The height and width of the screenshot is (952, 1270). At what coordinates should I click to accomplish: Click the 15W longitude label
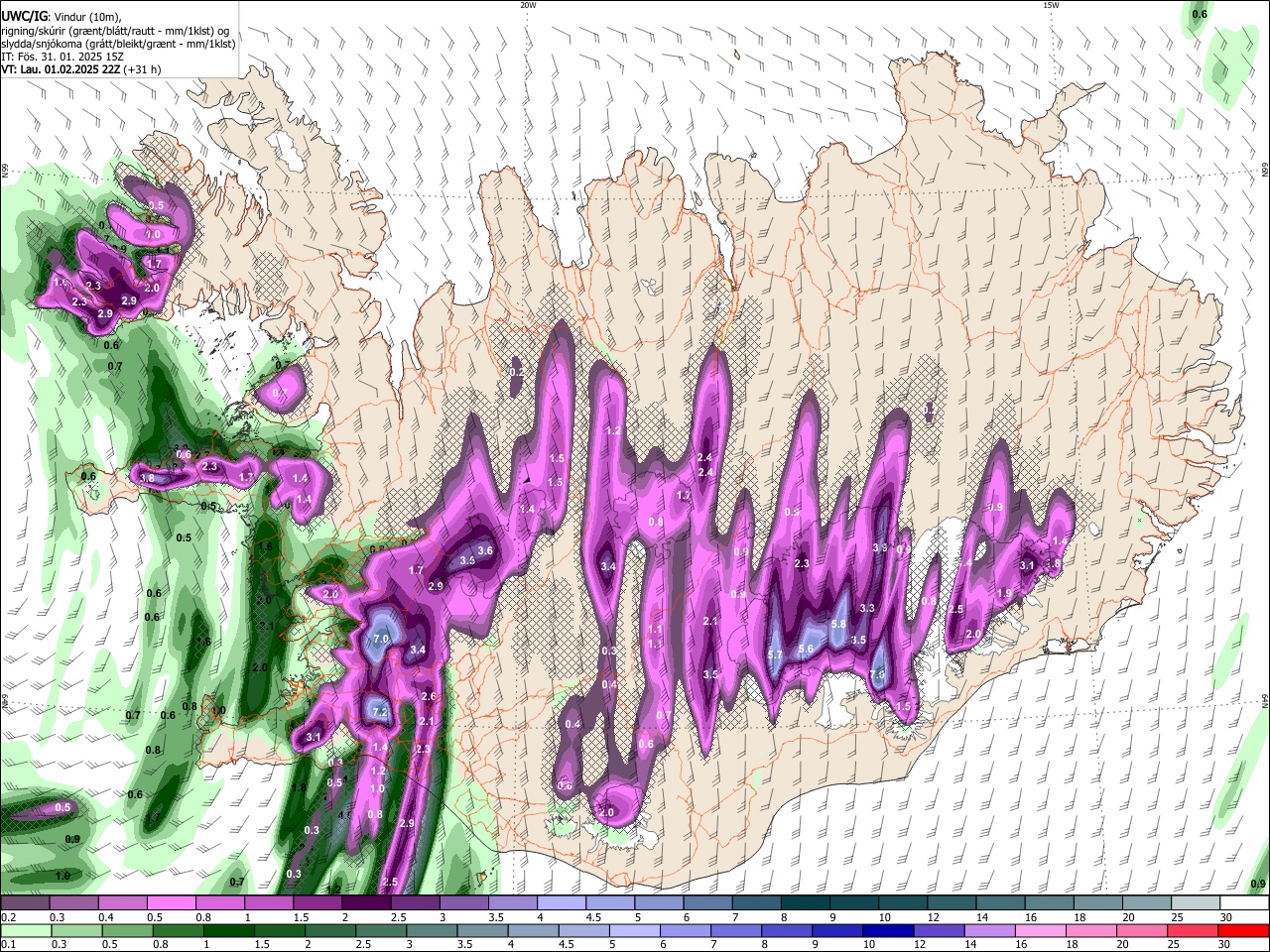1051,5
